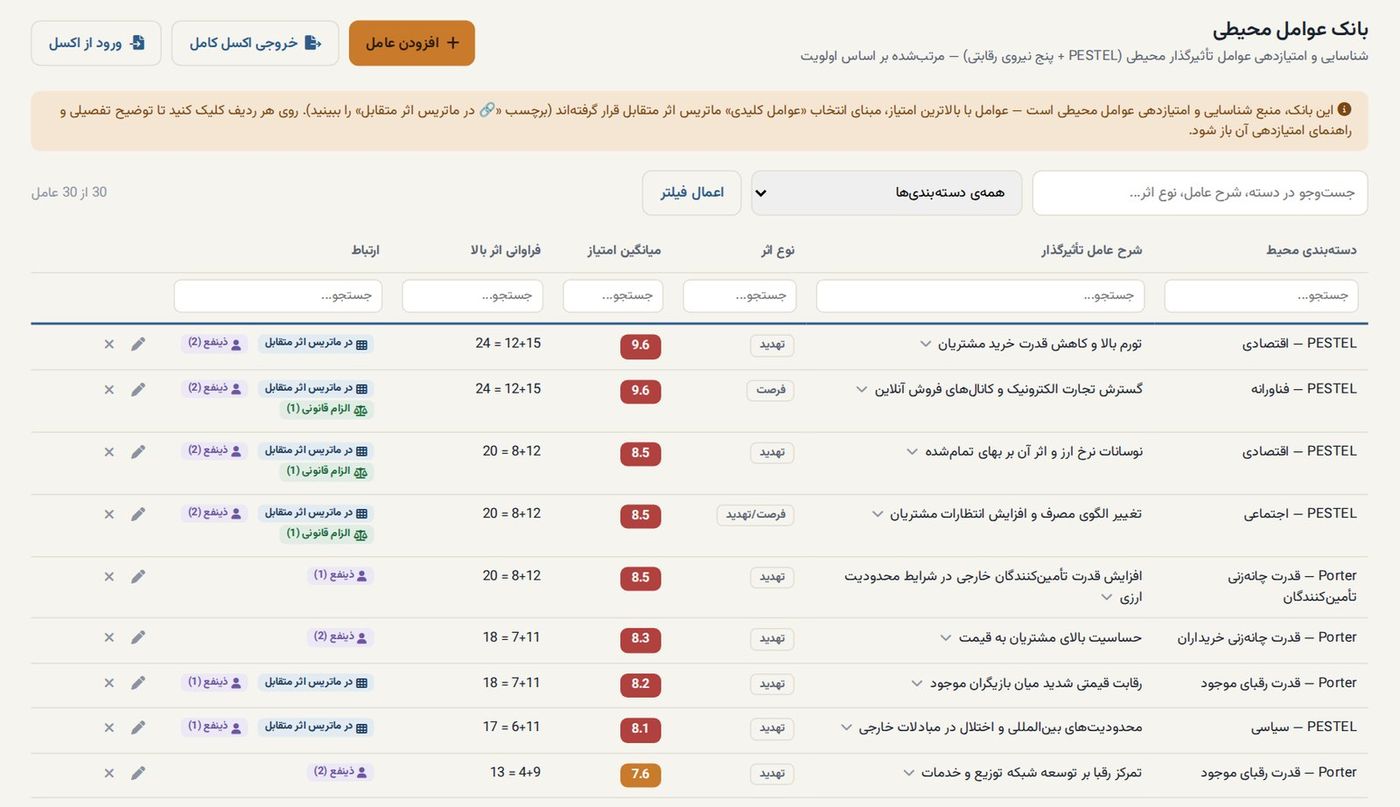Expand details of نوسانات نرخ ارز

(911, 452)
